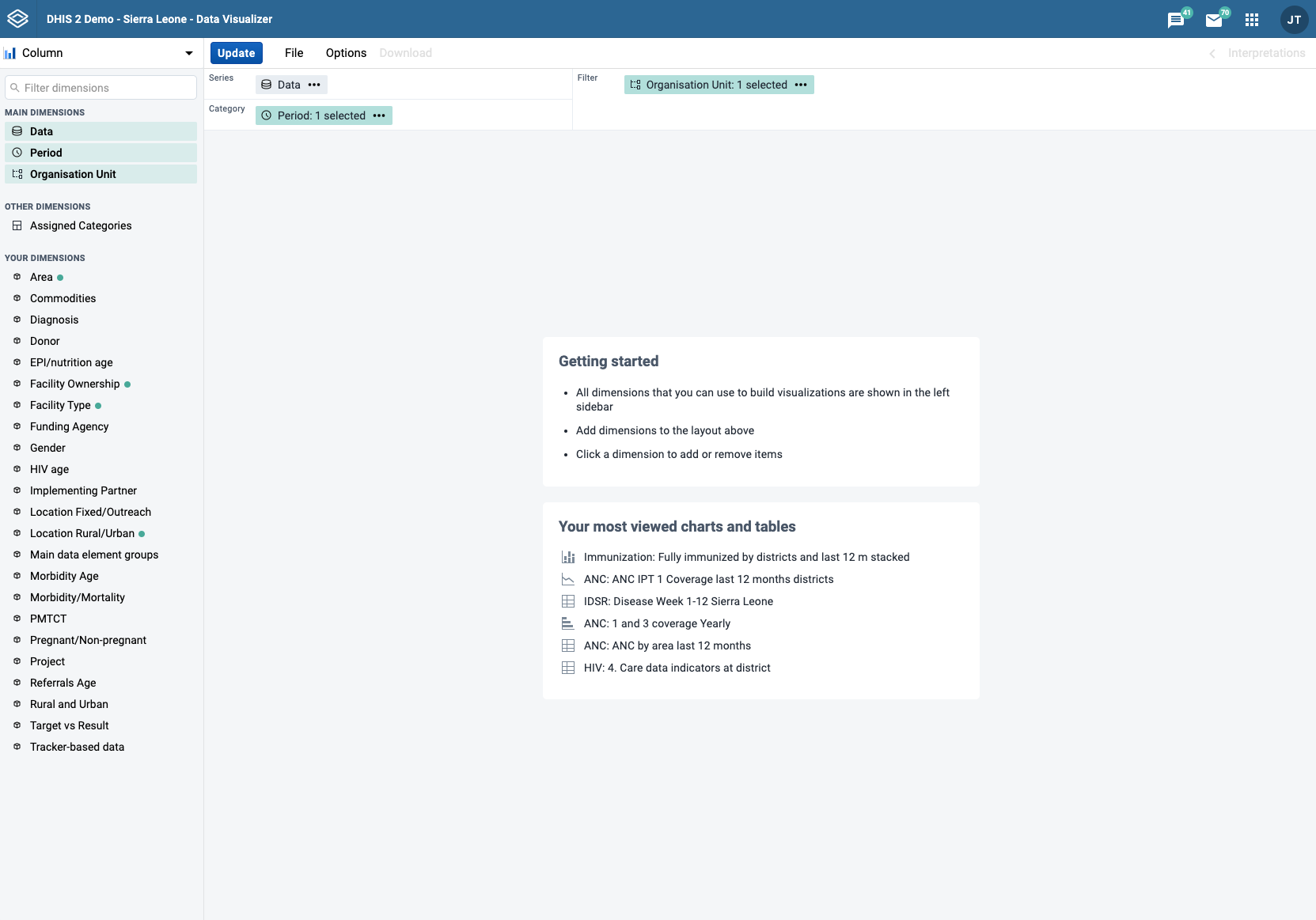Click the Update button
The width and height of the screenshot is (1316, 920).
[x=236, y=53]
